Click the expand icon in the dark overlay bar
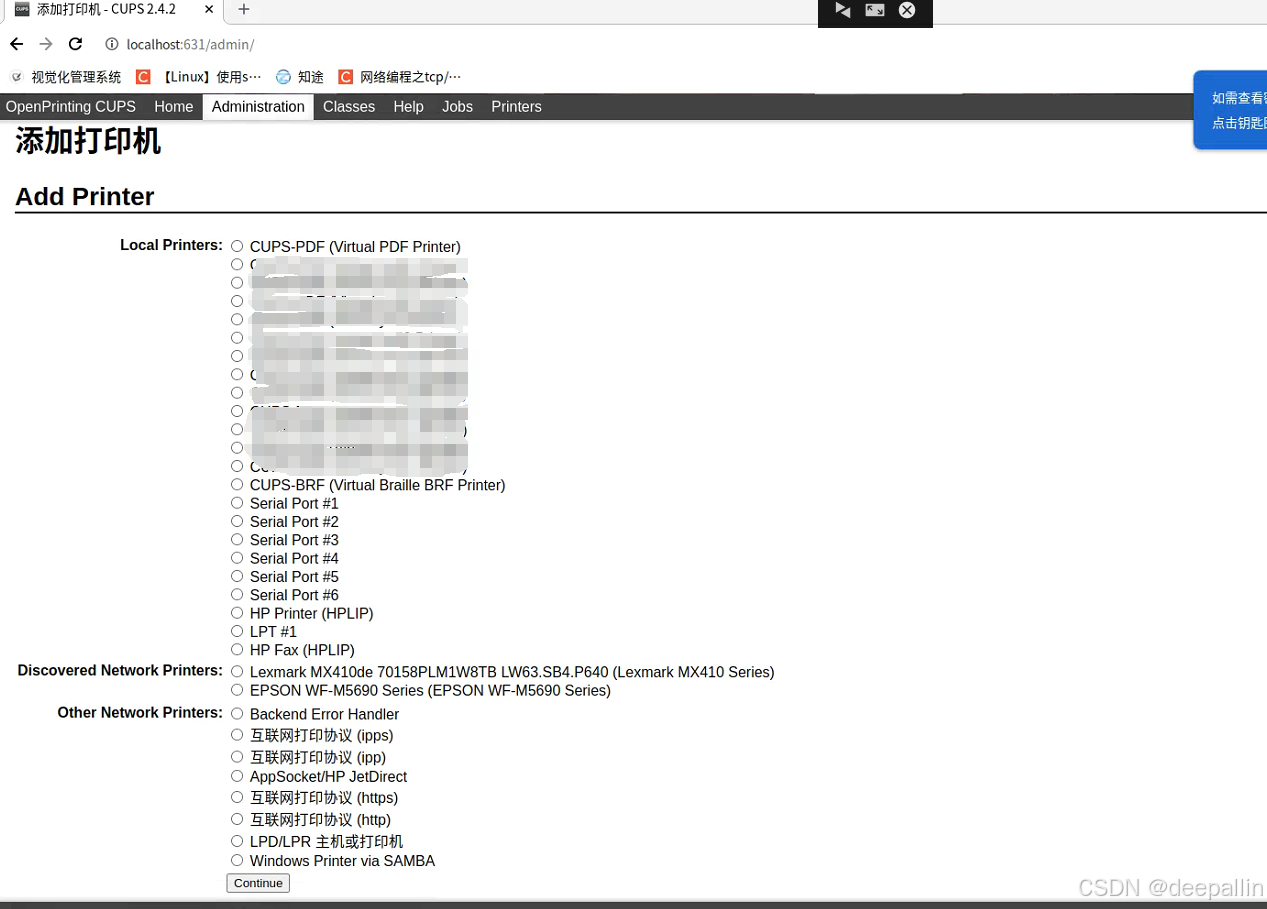Viewport: 1267px width, 909px height. click(x=875, y=10)
